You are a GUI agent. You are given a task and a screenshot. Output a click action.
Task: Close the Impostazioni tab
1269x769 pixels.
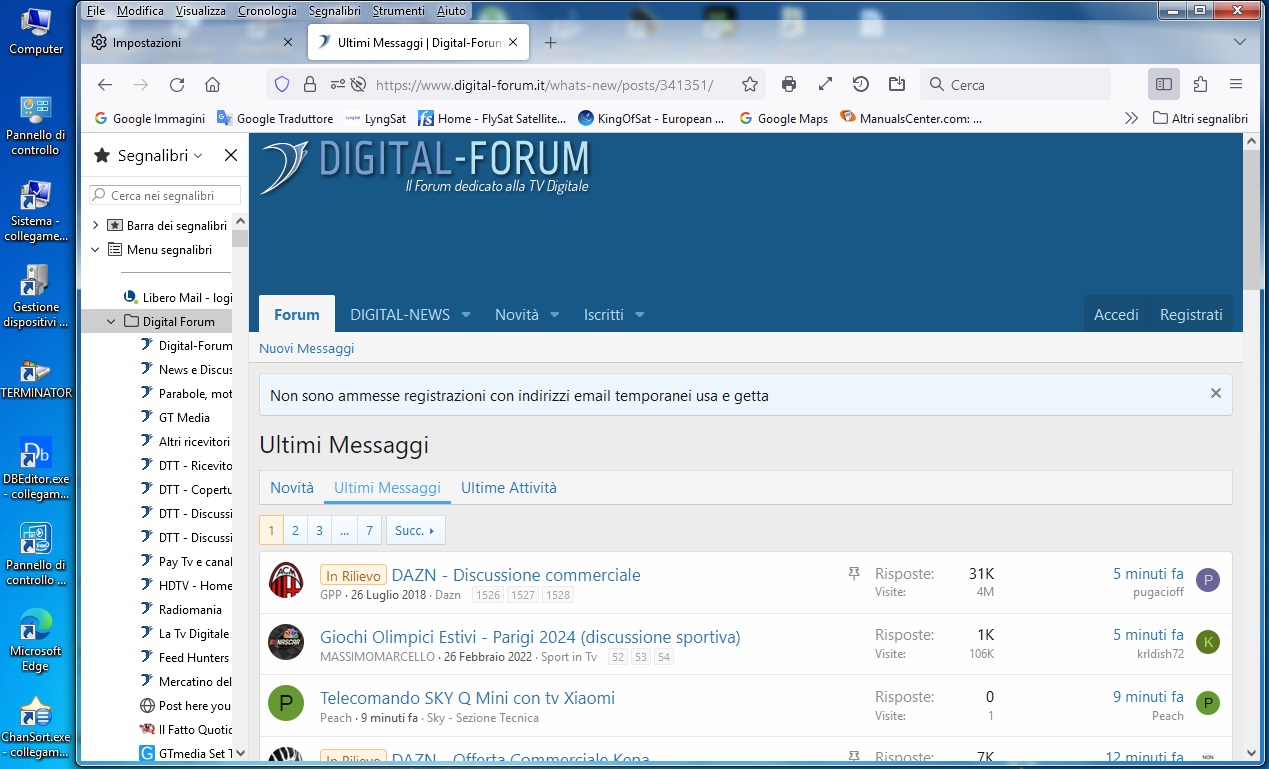[x=288, y=43]
